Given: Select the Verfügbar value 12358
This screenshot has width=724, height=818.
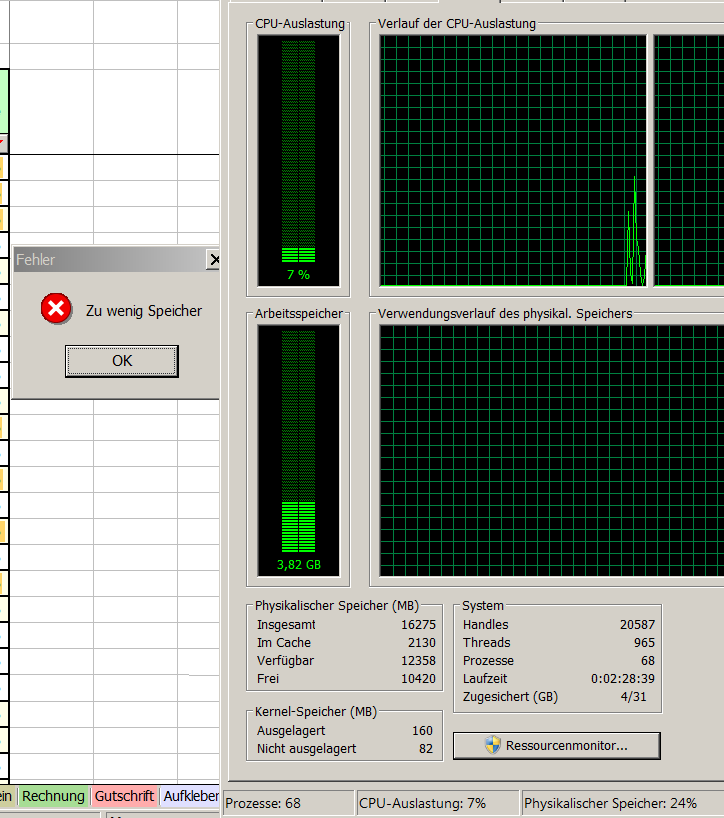Looking at the screenshot, I should 418,660.
